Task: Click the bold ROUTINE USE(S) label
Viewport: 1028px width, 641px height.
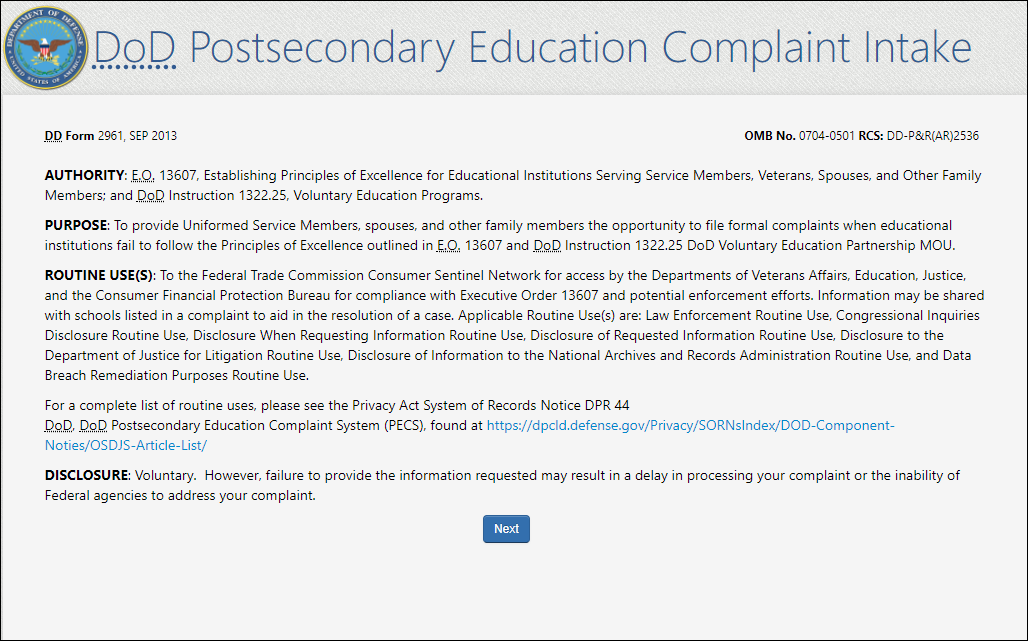Action: pyautogui.click(x=98, y=275)
